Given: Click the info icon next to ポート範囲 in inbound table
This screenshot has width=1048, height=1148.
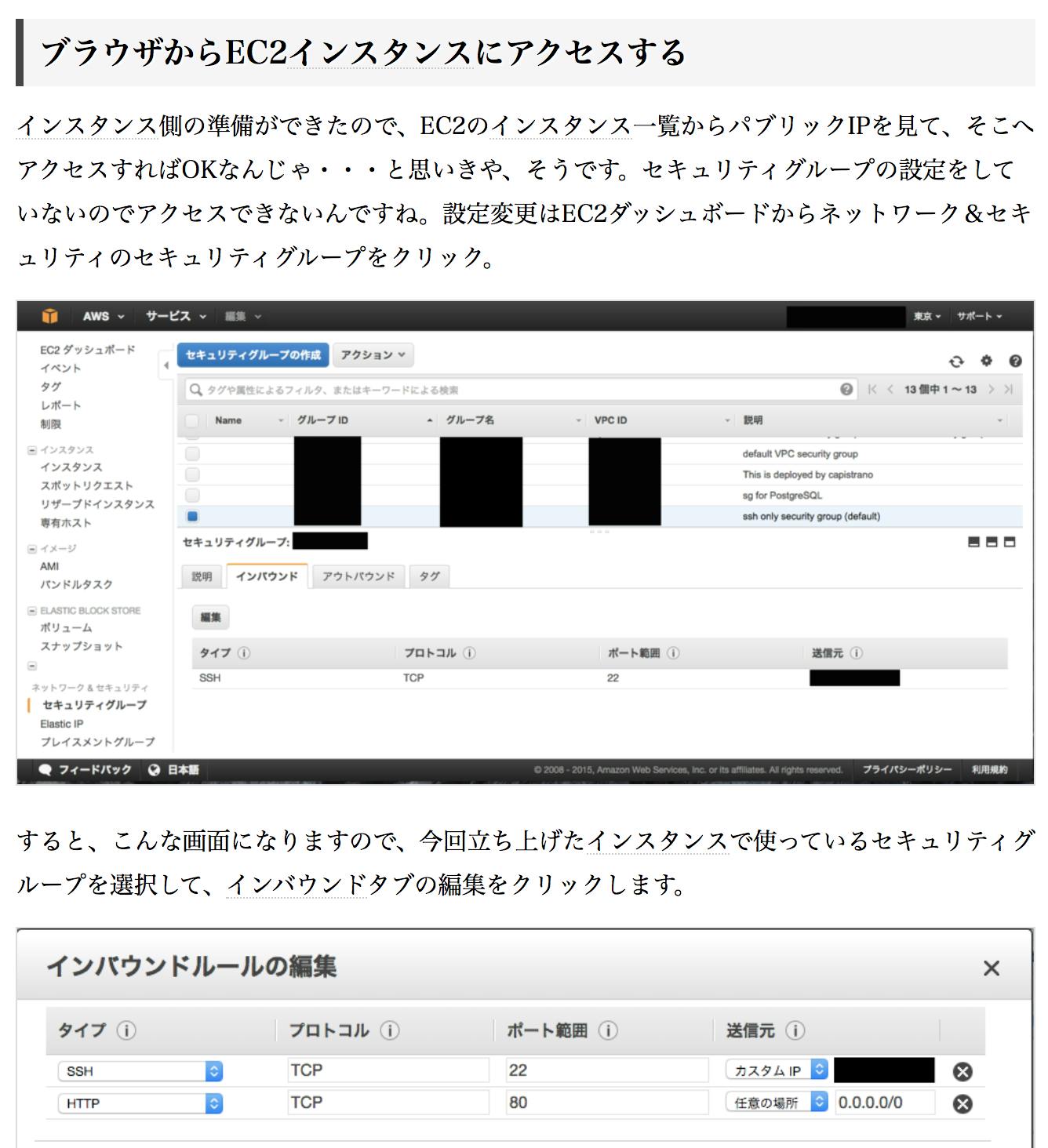Looking at the screenshot, I should 673,652.
